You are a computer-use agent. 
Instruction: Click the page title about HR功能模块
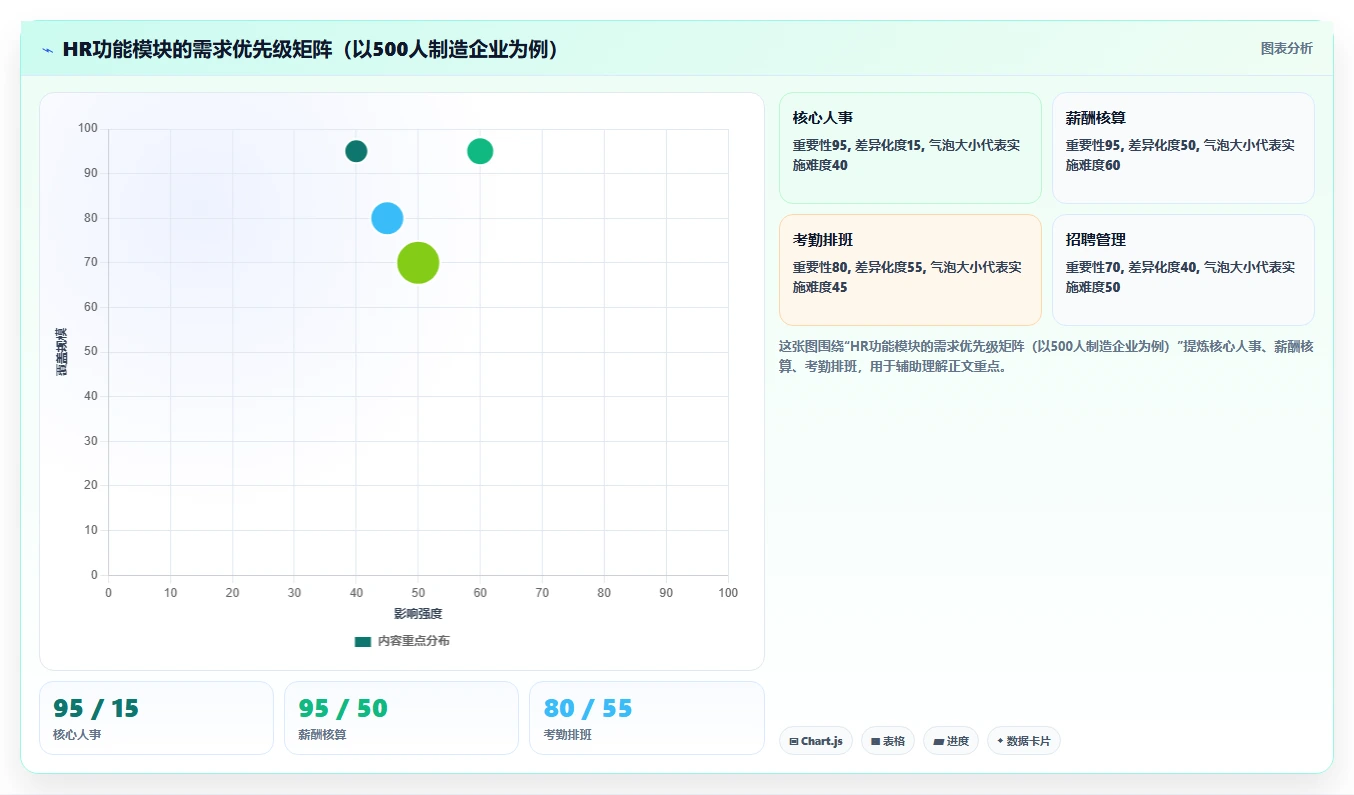click(310, 49)
